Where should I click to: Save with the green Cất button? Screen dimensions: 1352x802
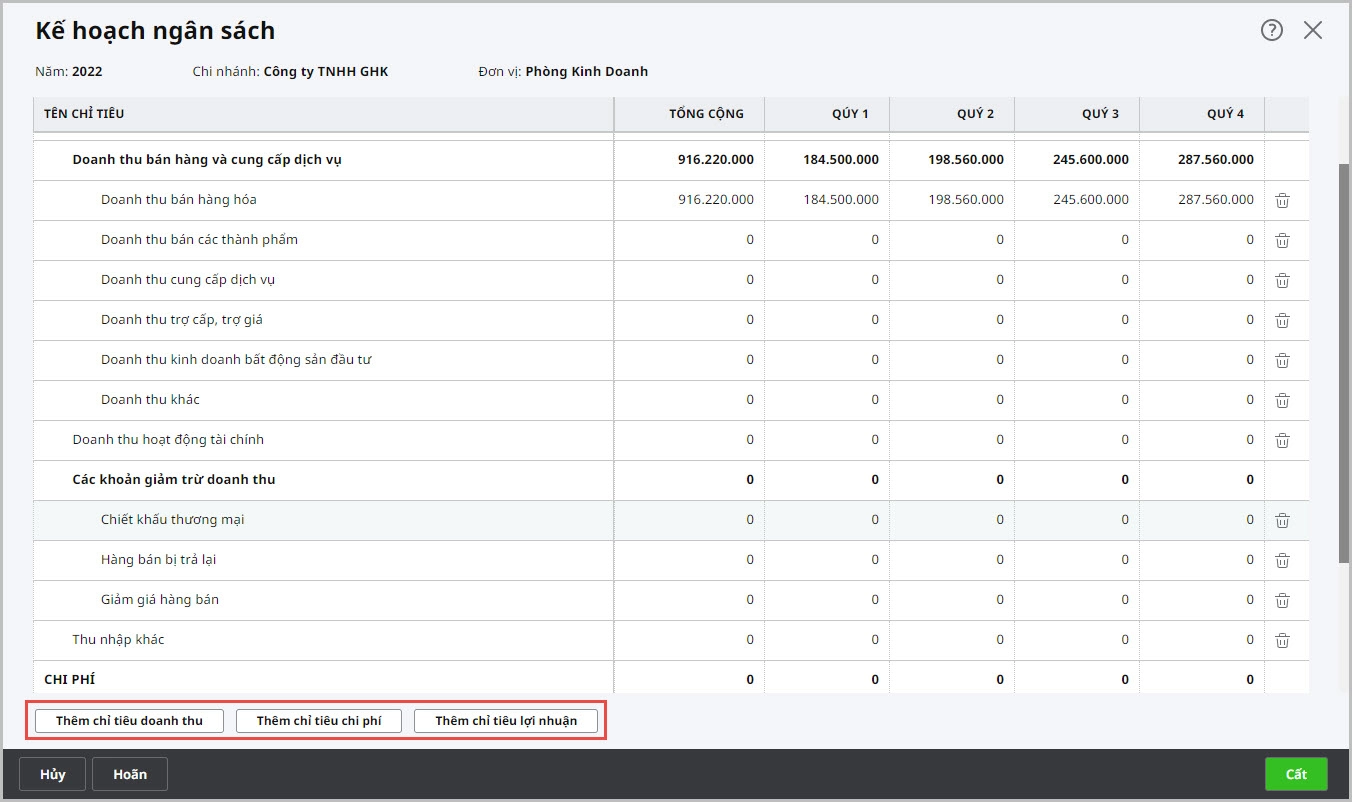pyautogui.click(x=1296, y=774)
